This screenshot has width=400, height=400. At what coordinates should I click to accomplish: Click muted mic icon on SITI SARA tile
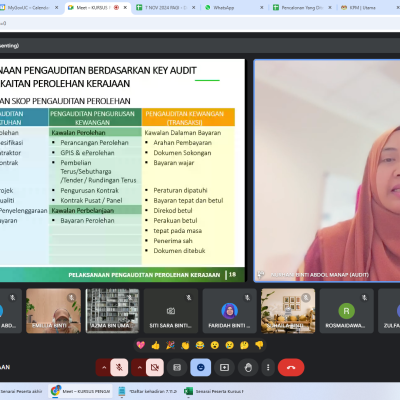click(189, 297)
